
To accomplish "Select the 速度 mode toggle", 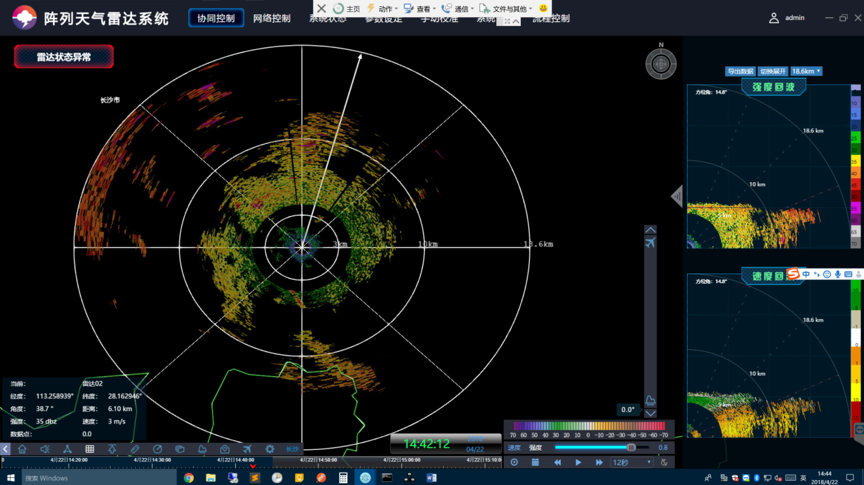I will tap(514, 448).
